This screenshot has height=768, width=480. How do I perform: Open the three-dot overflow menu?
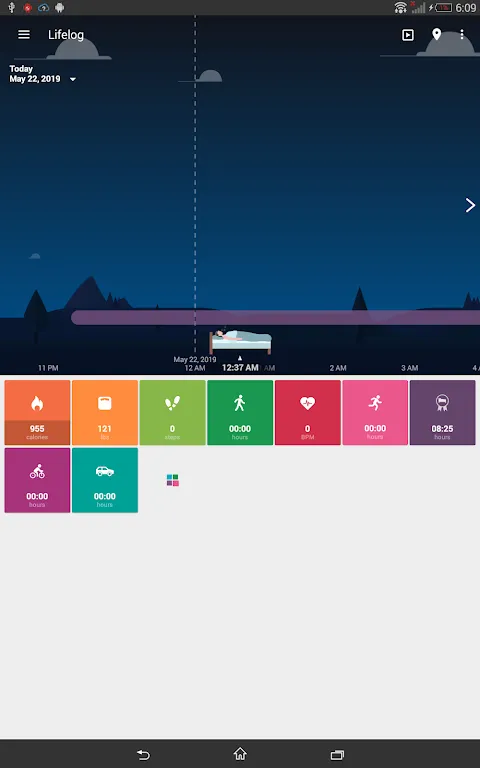click(462, 34)
